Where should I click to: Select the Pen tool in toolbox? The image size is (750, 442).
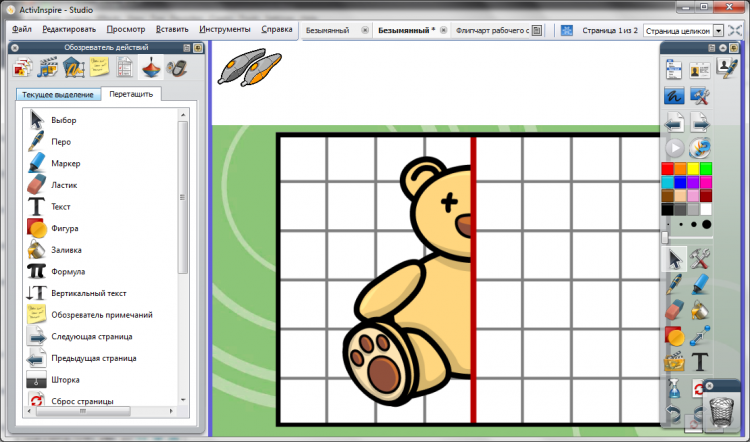tap(674, 284)
